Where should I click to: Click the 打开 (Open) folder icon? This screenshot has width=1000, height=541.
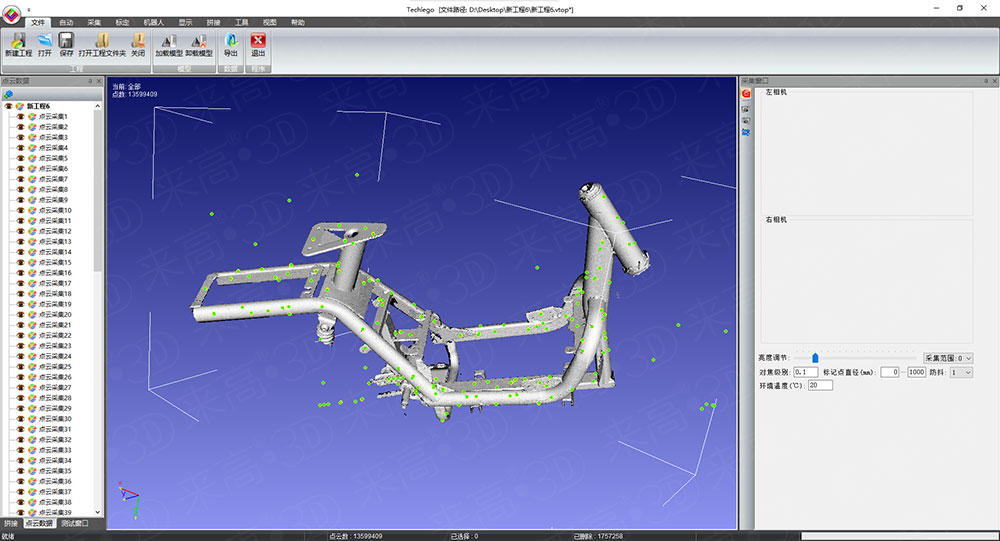click(45, 41)
